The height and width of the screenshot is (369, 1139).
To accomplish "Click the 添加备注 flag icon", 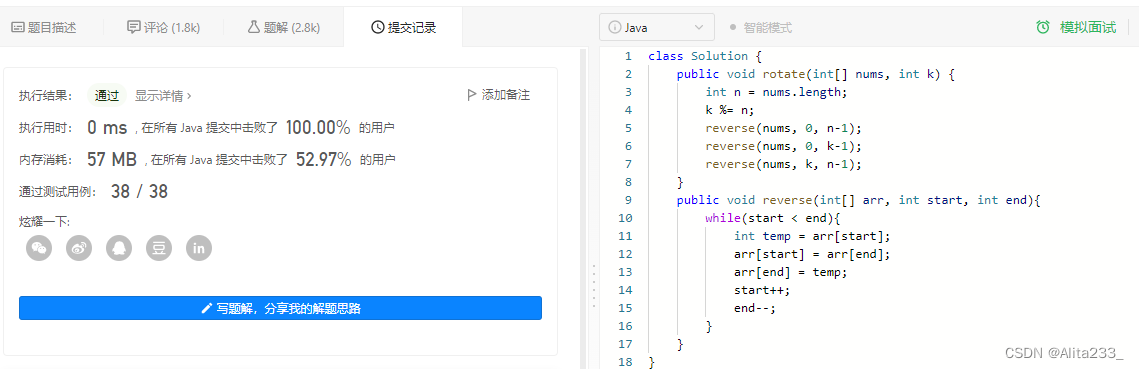I will click(471, 94).
